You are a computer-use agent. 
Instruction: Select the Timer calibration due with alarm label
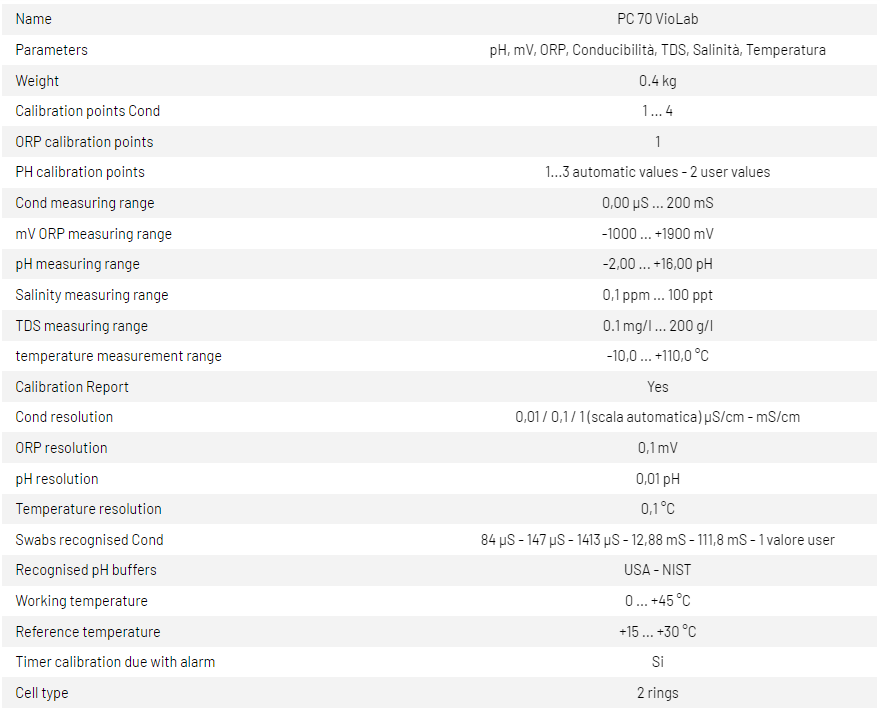115,662
